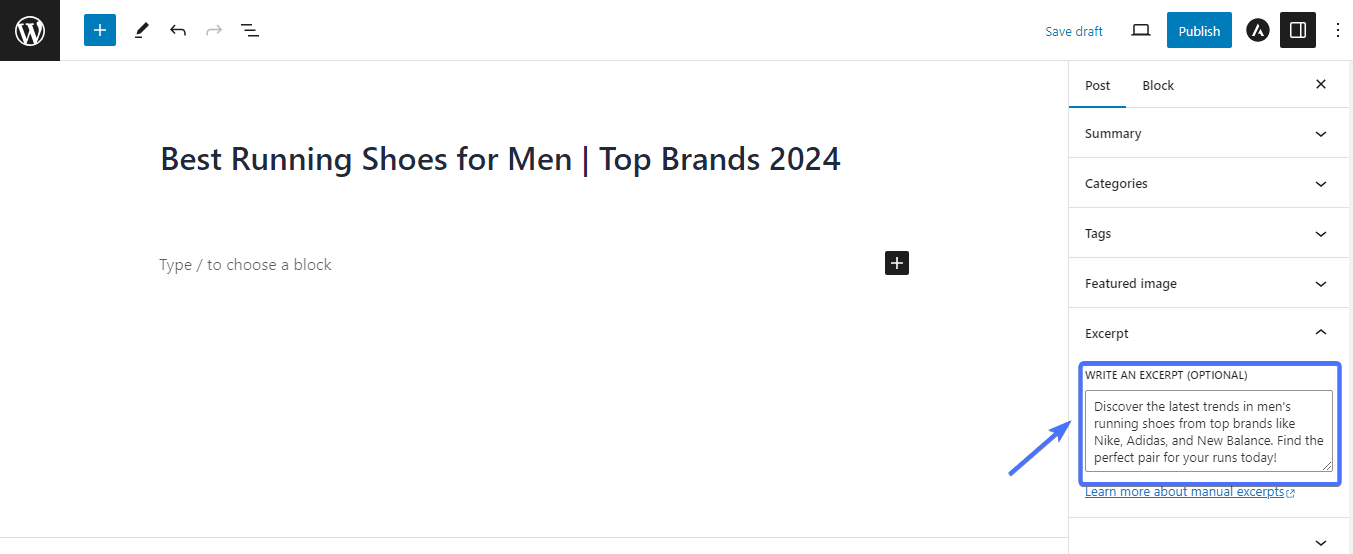Select the pencil Tools icon

coord(141,30)
